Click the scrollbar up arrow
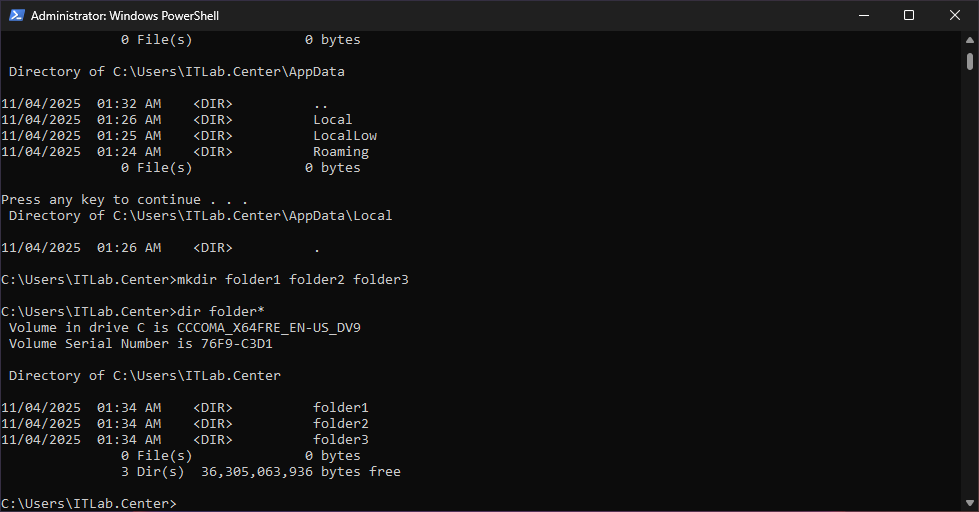This screenshot has height=512, width=979. 970,40
